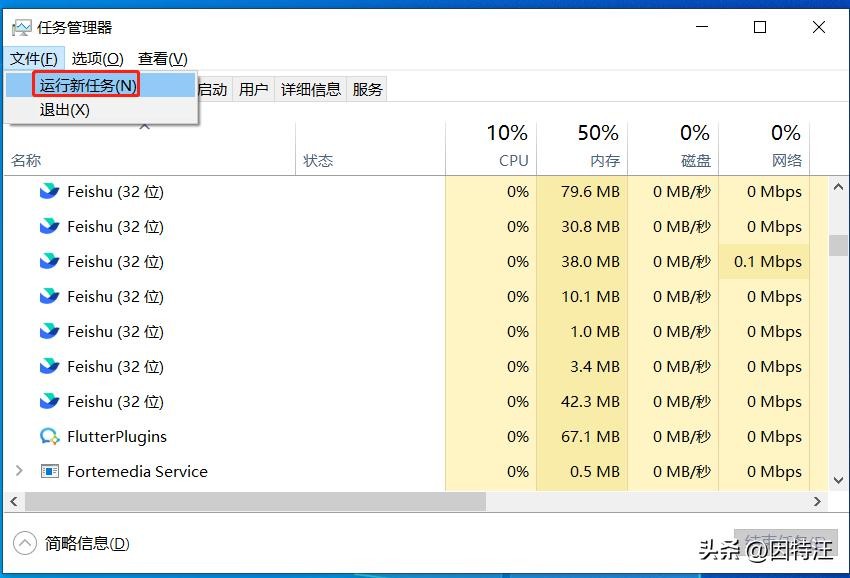Click the horizontal scrollbar right arrow

[817, 501]
